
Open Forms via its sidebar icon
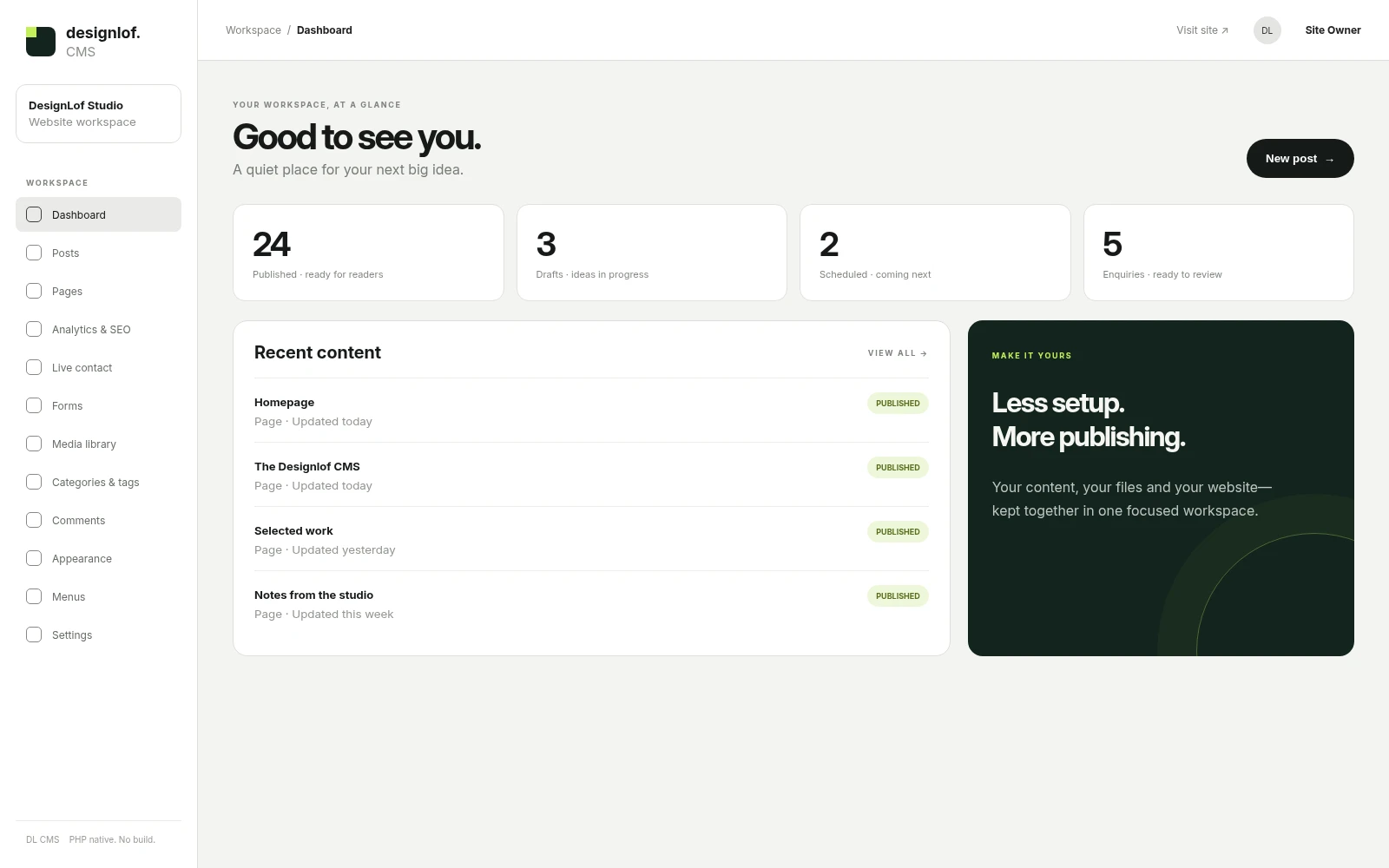click(34, 405)
